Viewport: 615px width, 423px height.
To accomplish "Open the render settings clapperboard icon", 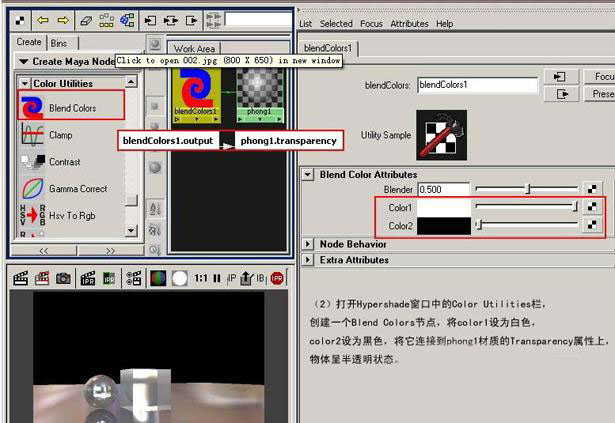I will (x=134, y=279).
